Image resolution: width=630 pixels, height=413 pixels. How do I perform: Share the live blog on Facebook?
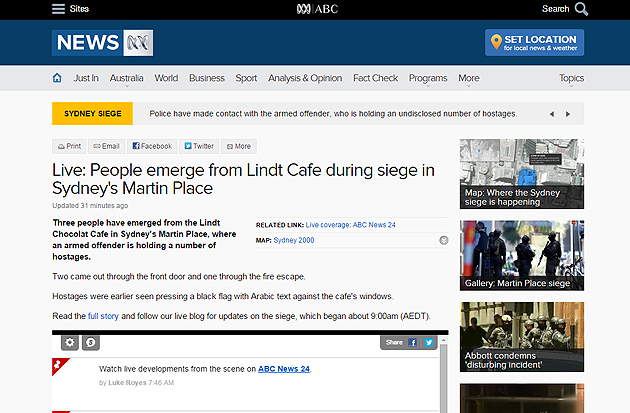(x=414, y=342)
